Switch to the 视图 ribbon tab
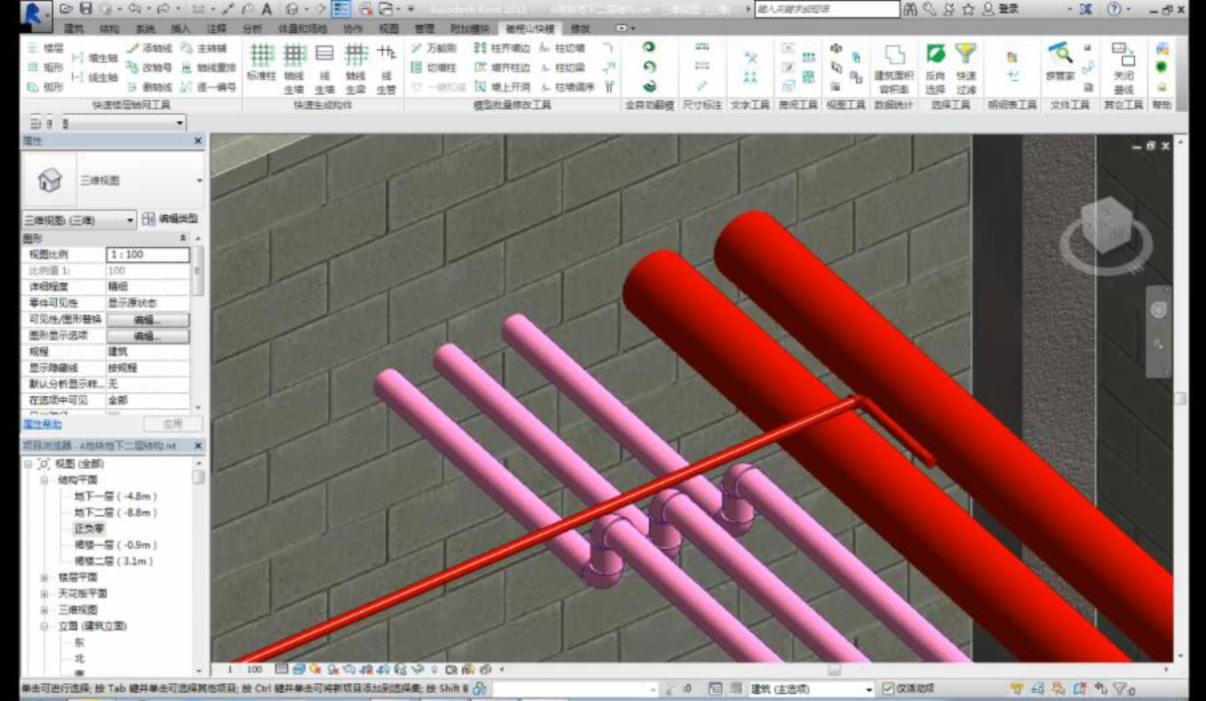This screenshot has height=701, width=1206. 389,29
